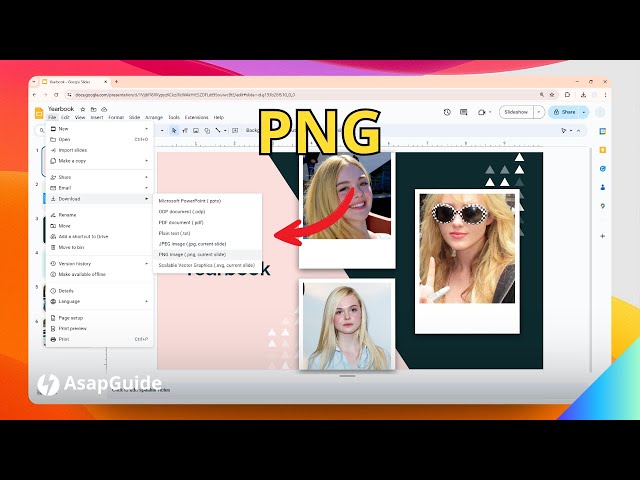The width and height of the screenshot is (640, 480).
Task: Click the blue Share button
Action: (x=564, y=112)
